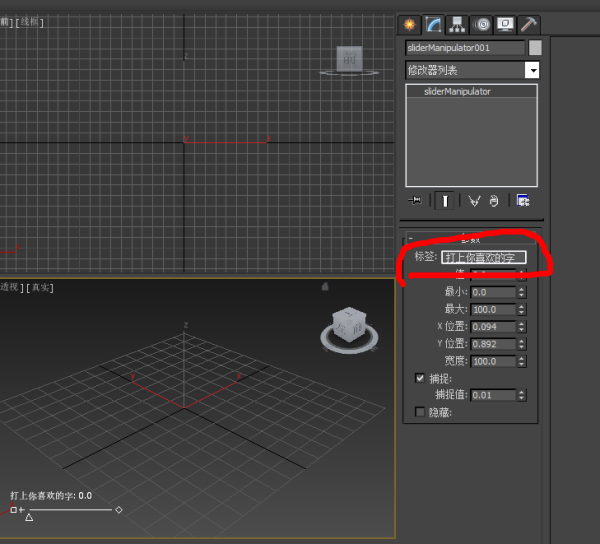
Task: Click the X position spinner arrows
Action: pyautogui.click(x=521, y=327)
